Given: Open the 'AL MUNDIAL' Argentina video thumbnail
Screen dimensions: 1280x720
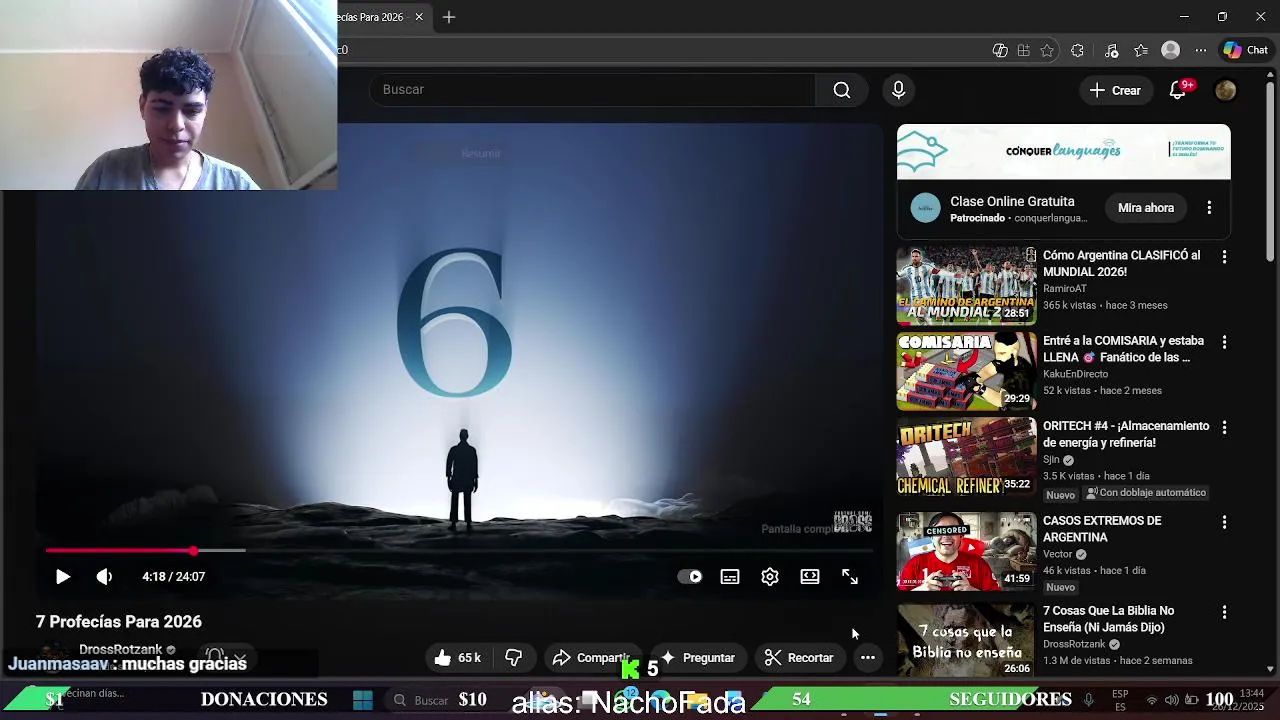Looking at the screenshot, I should (x=966, y=286).
